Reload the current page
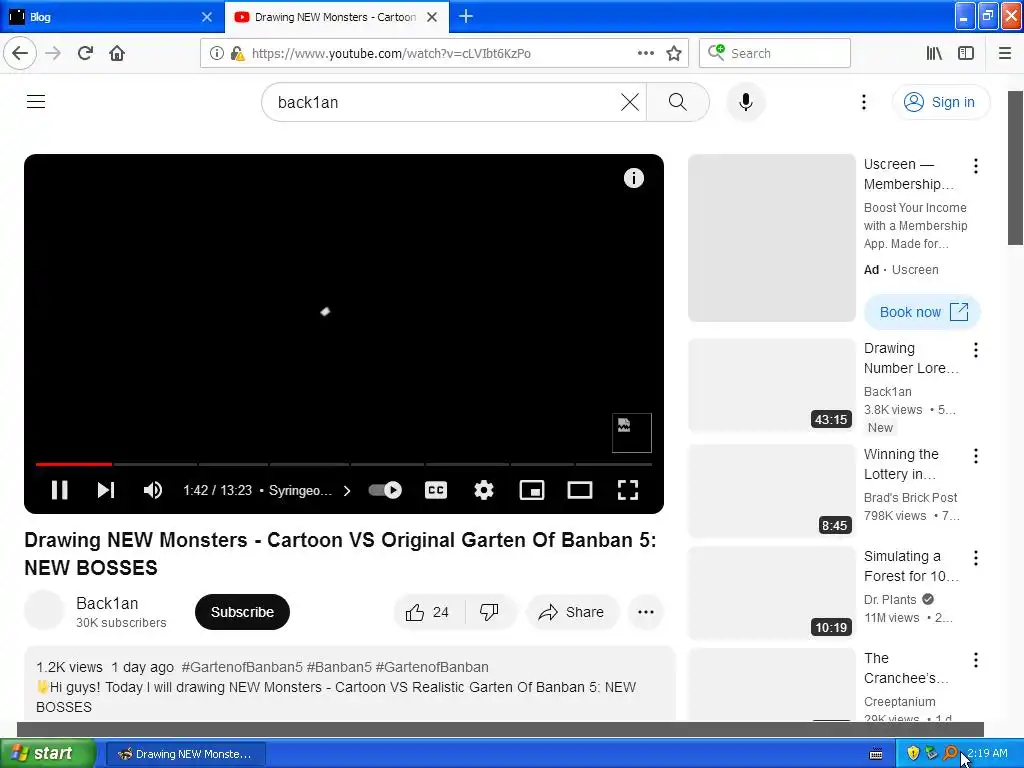This screenshot has width=1024, height=768. (85, 53)
